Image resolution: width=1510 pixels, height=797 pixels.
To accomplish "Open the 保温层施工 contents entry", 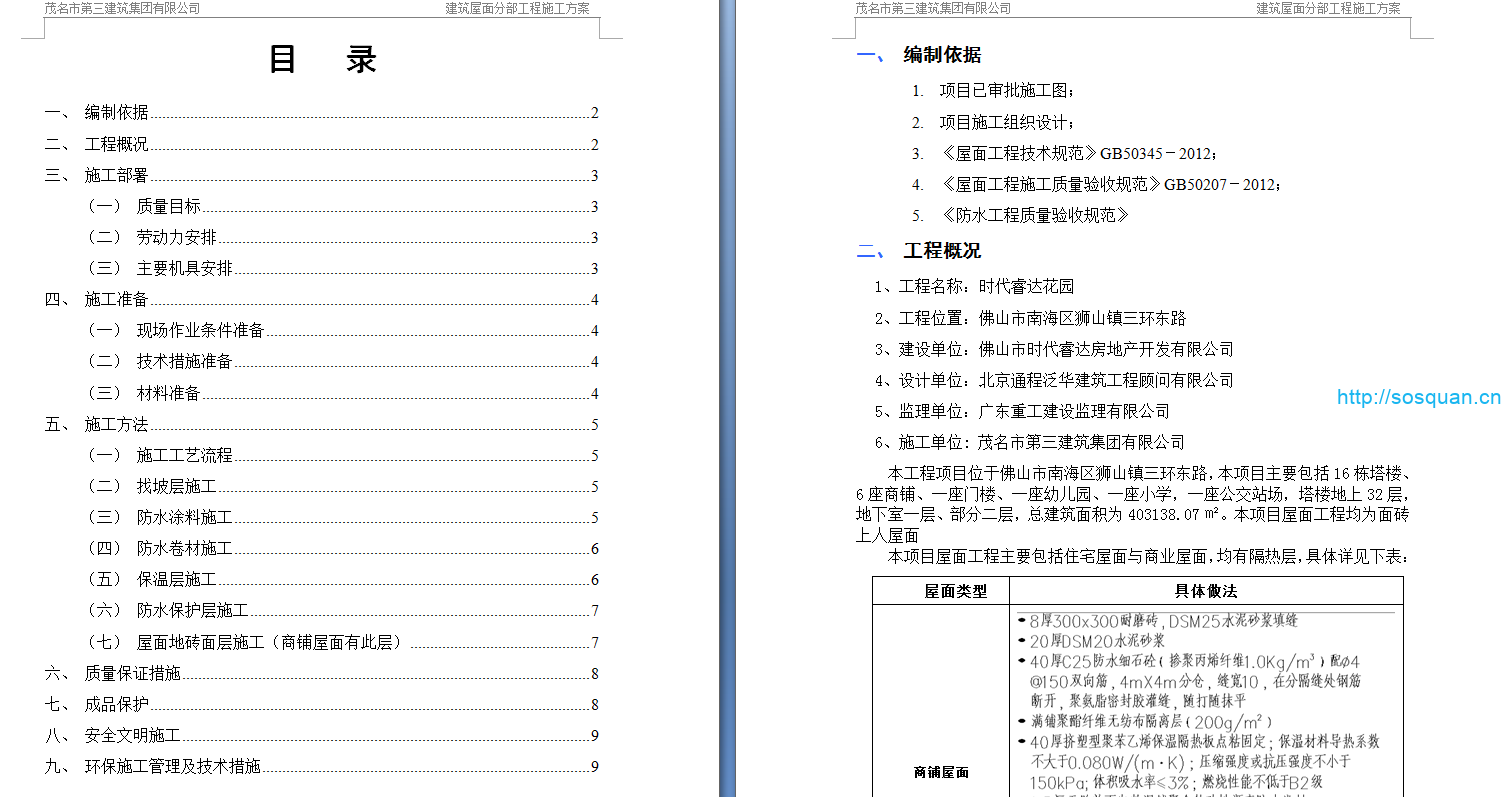I will (176, 580).
